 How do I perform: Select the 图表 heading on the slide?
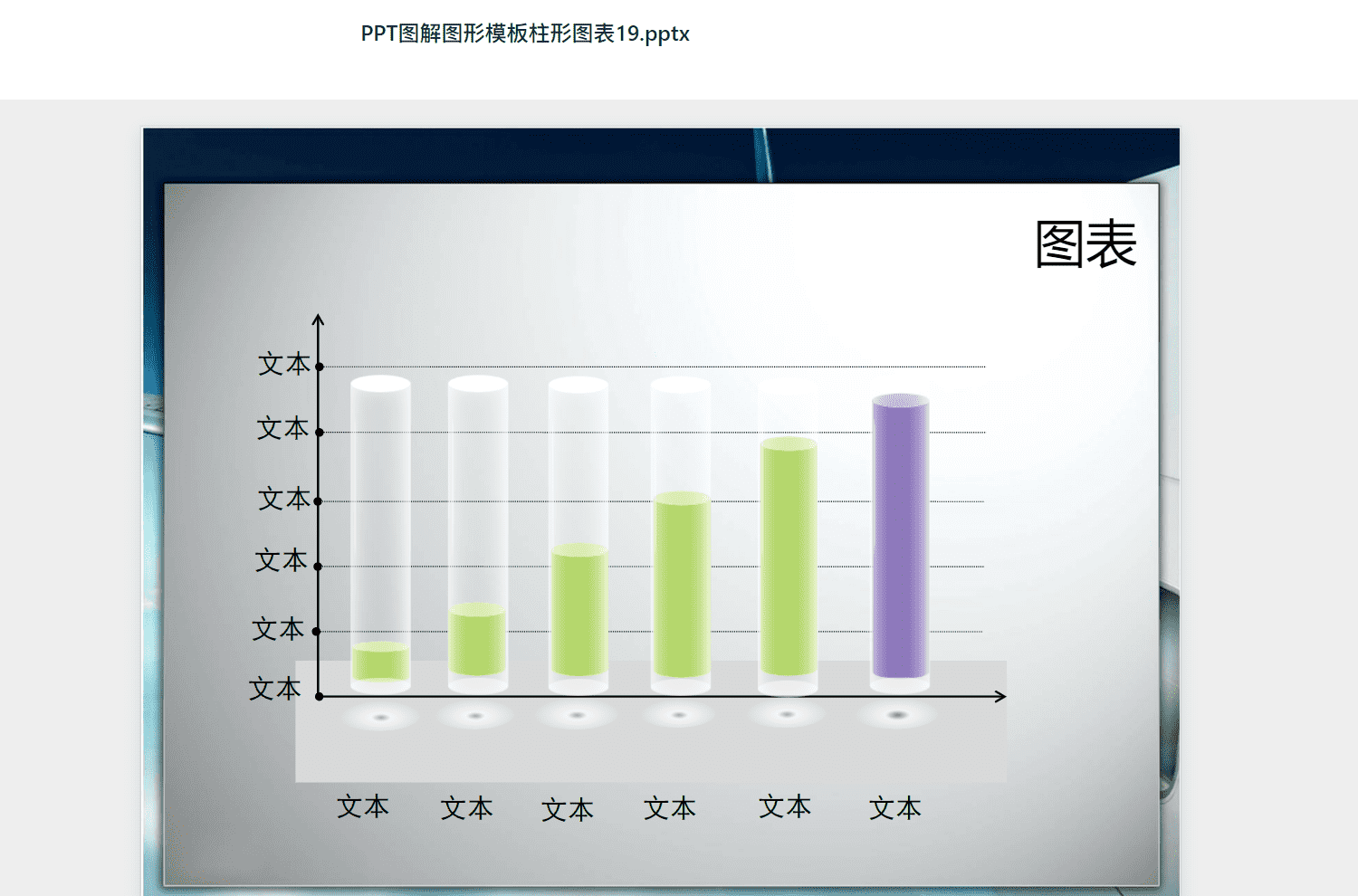point(1085,243)
